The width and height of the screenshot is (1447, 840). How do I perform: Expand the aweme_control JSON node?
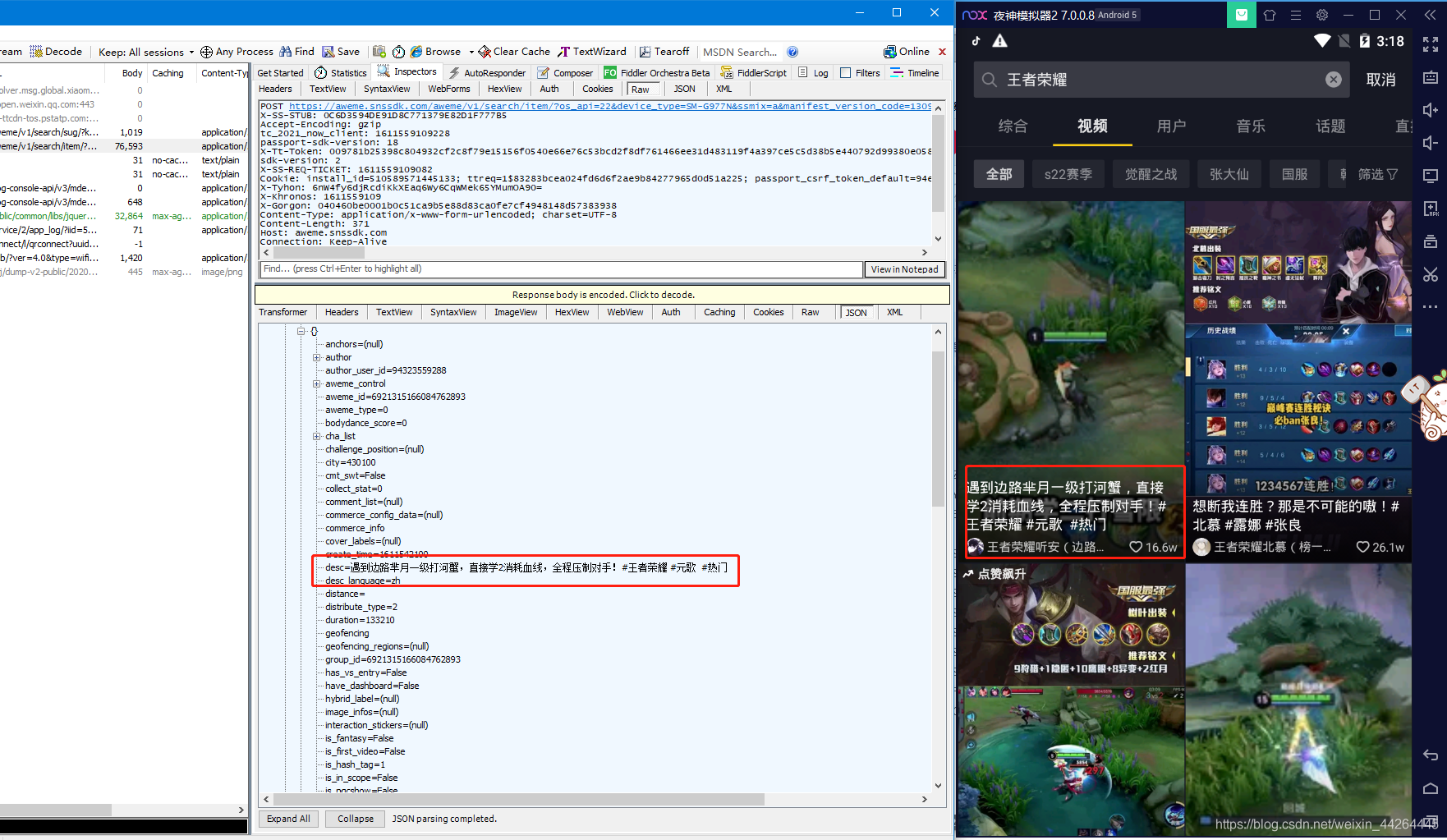pos(317,383)
